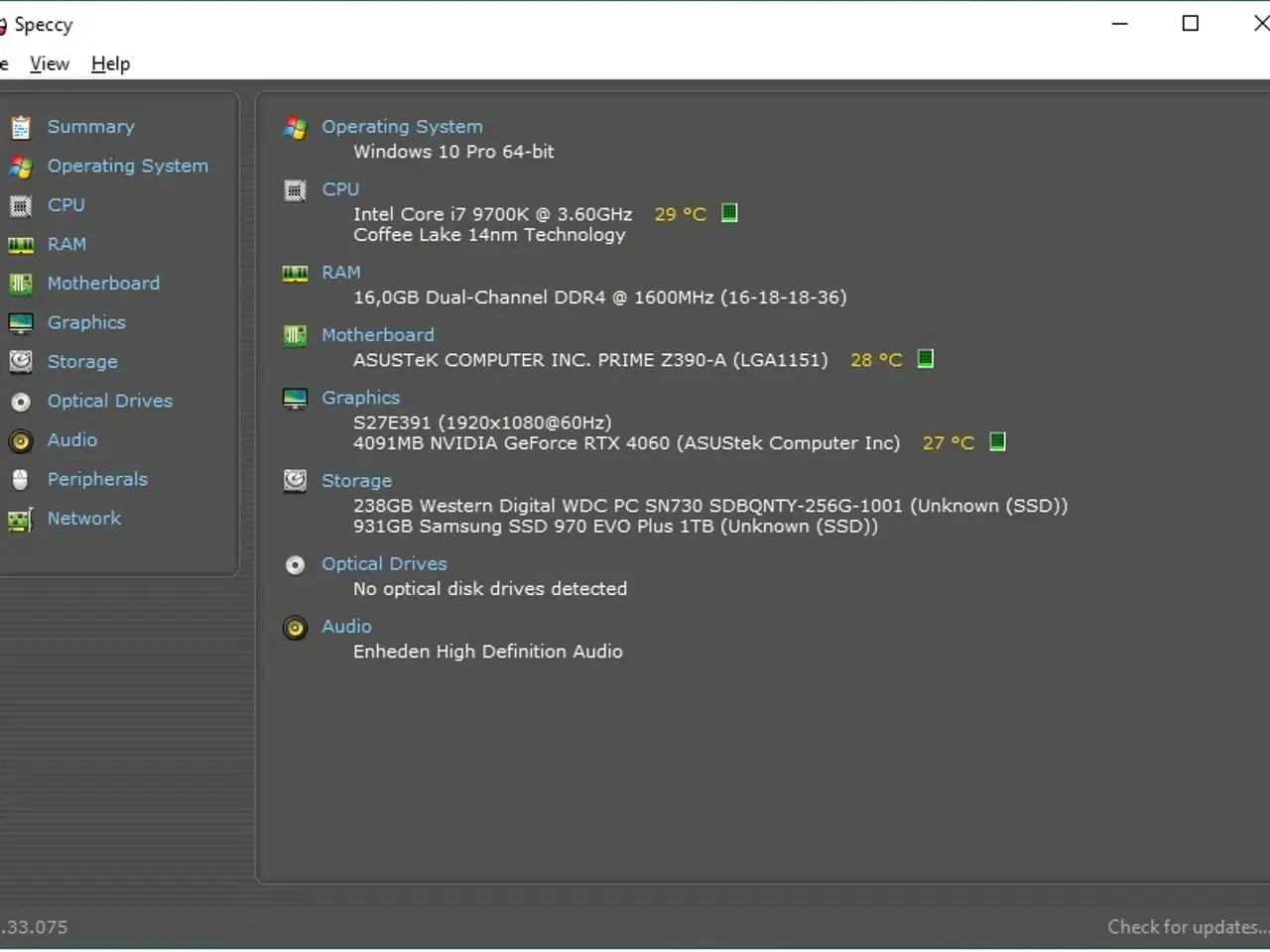Click the Windows flag icon in summary pane
The height and width of the screenshot is (952, 1270).
coord(295,127)
